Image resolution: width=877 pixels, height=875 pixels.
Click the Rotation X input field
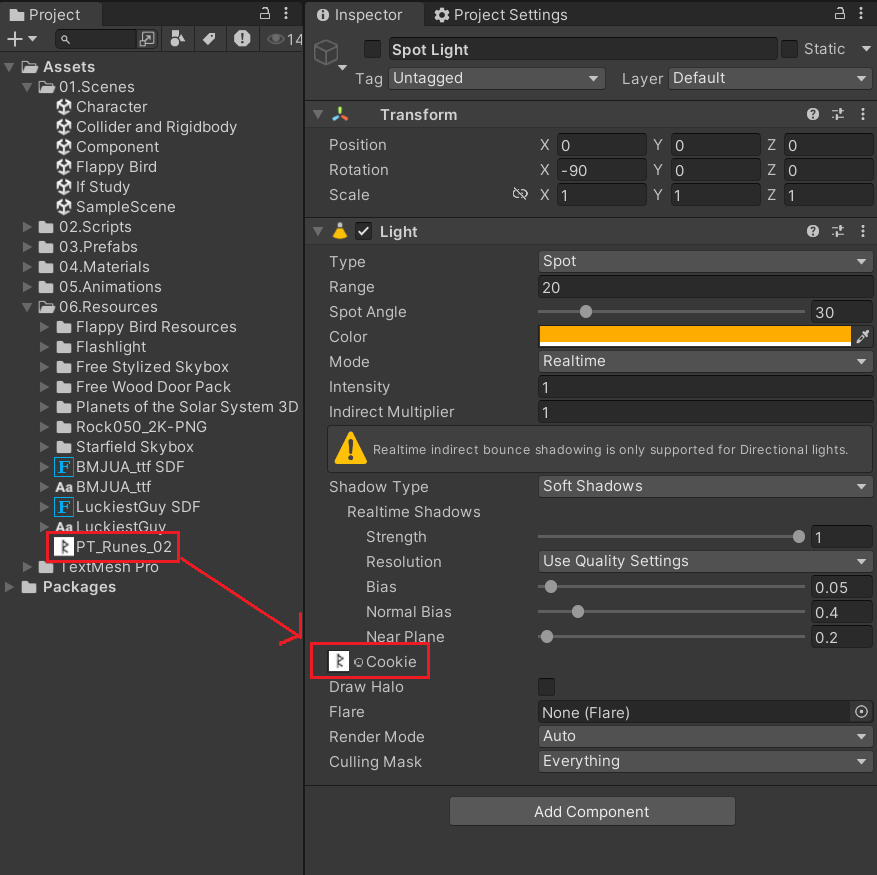(601, 170)
